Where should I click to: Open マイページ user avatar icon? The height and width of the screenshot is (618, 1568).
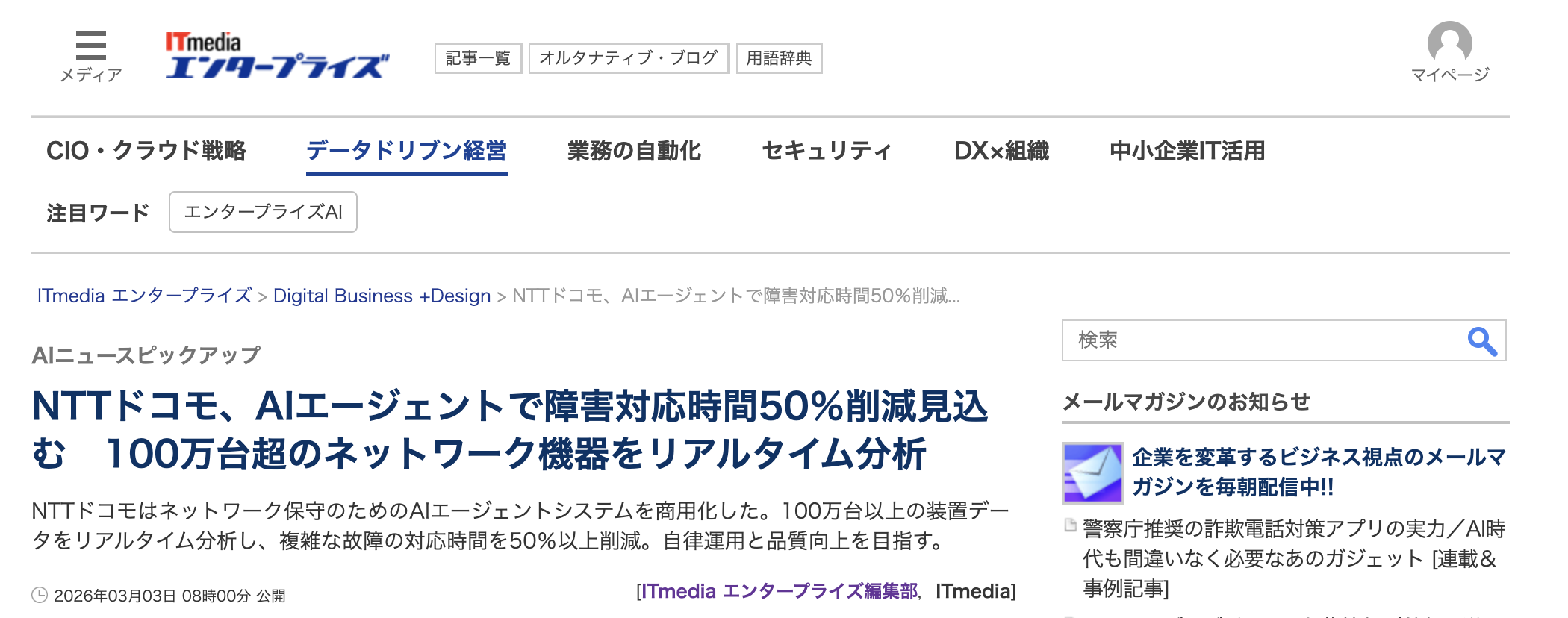(x=1449, y=43)
